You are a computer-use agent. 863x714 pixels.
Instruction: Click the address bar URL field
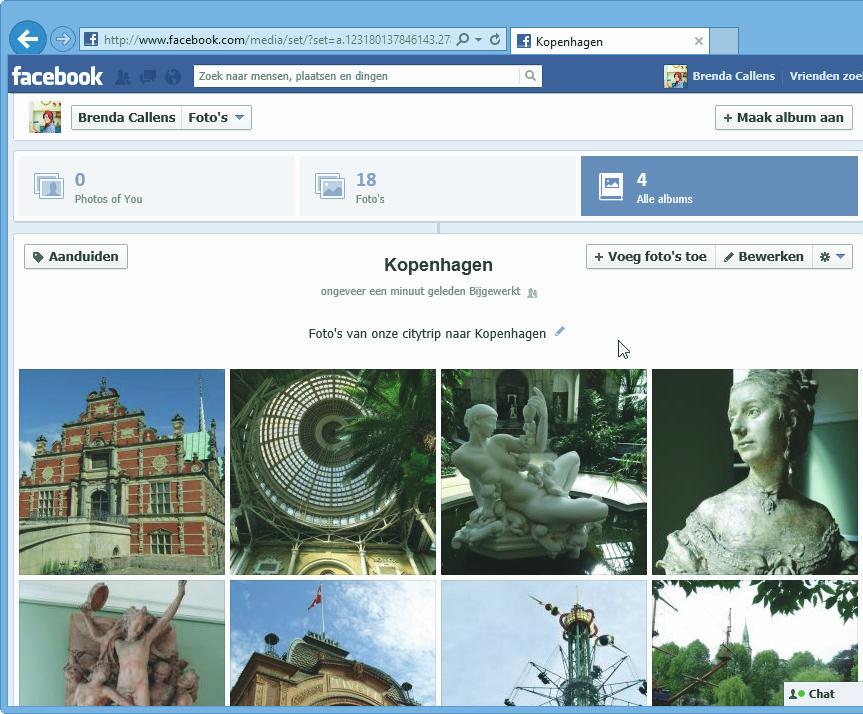pos(277,40)
